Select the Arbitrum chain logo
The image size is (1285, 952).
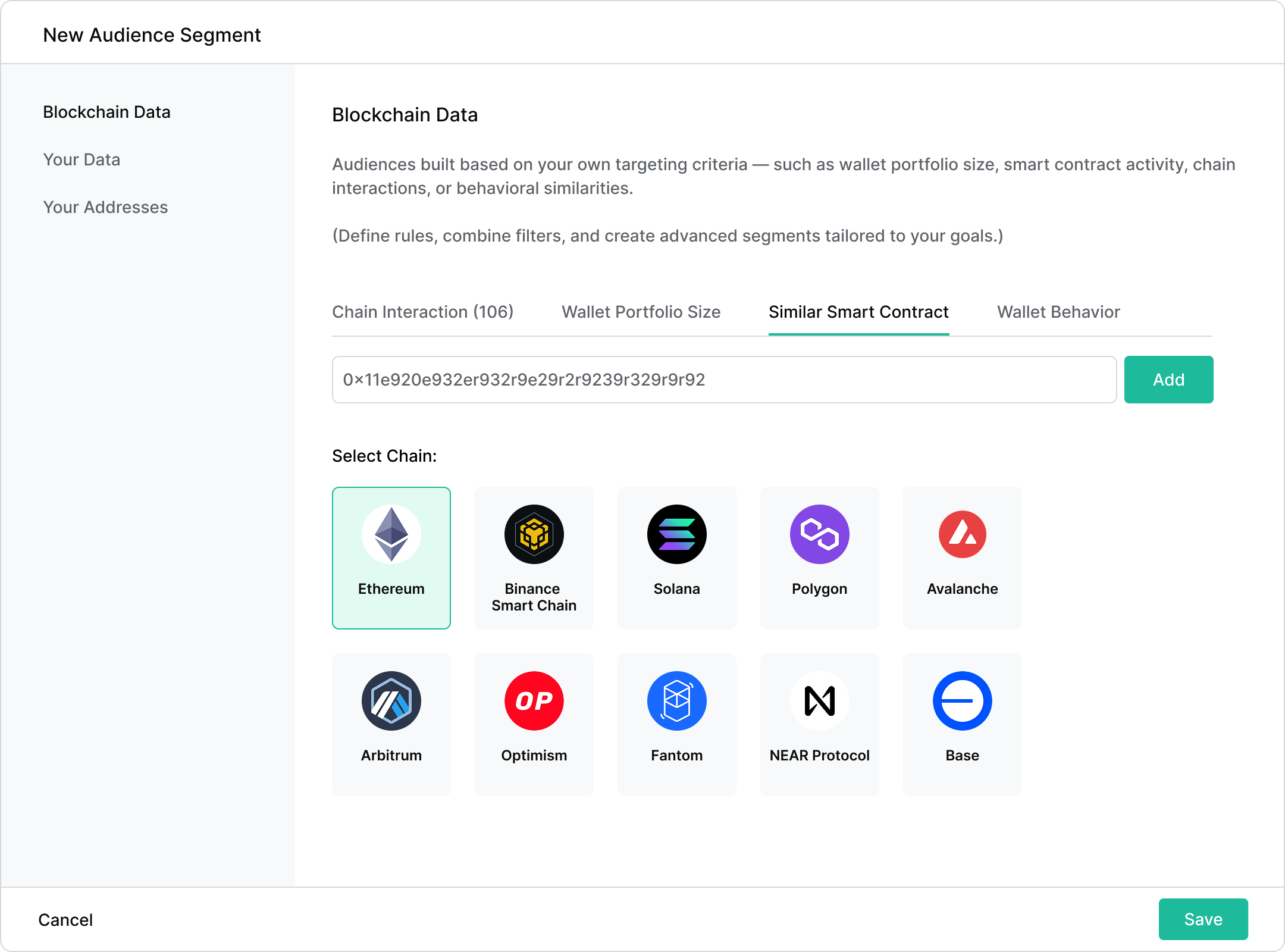click(391, 701)
